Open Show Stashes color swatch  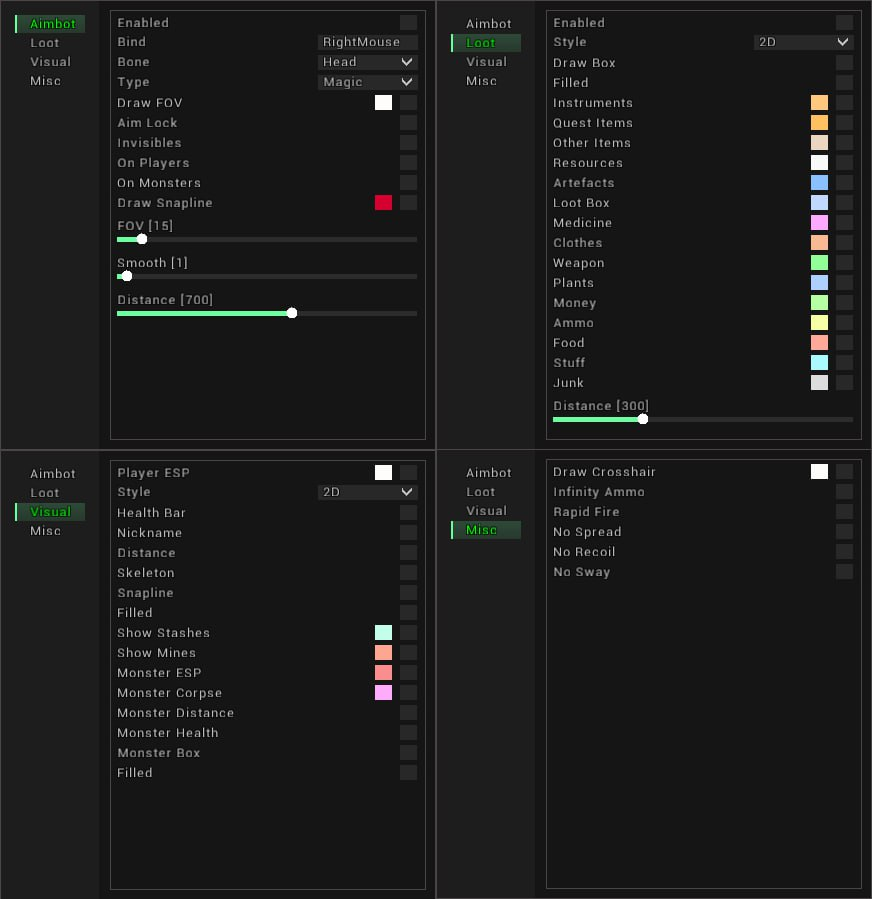(383, 632)
